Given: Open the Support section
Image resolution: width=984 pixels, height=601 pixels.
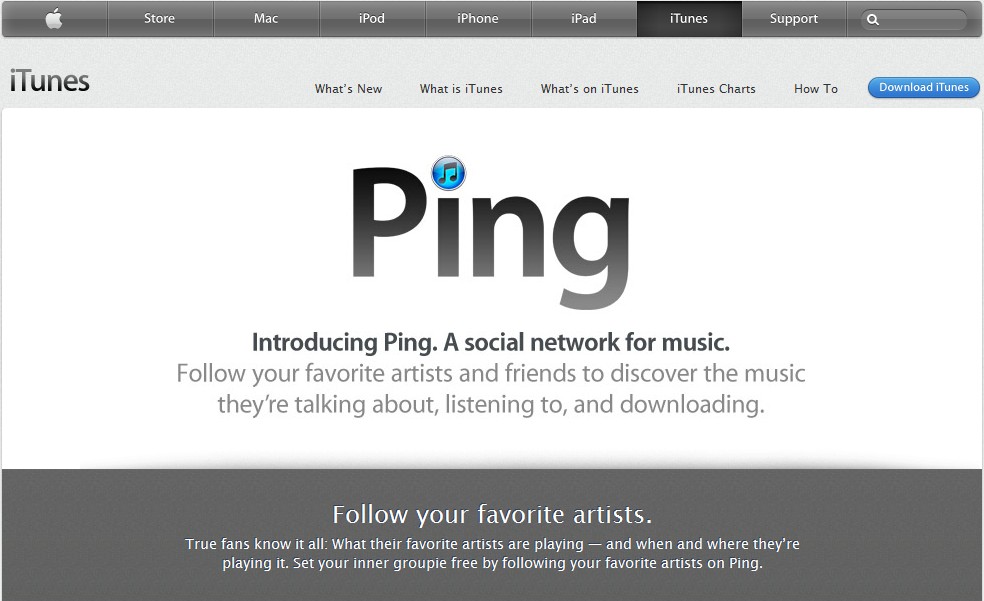Looking at the screenshot, I should click(x=794, y=19).
